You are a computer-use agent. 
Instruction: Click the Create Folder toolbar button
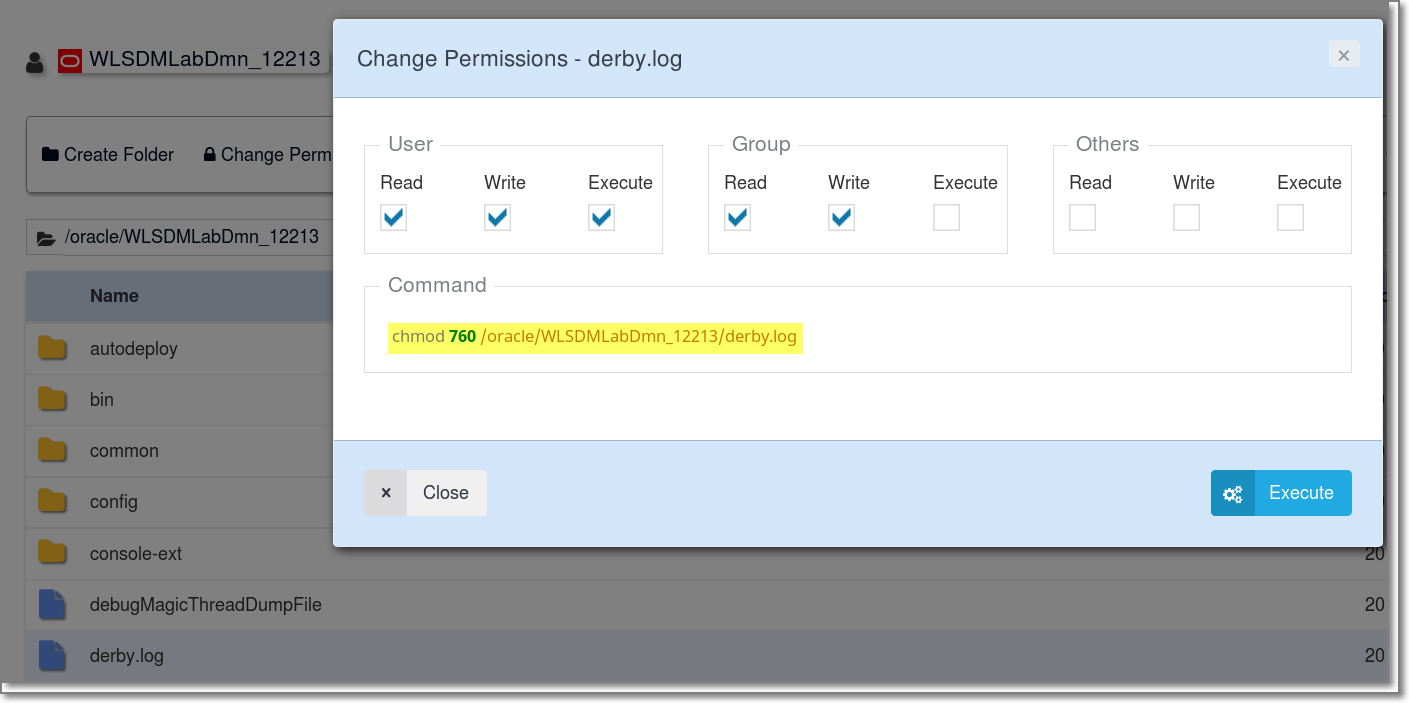[108, 155]
